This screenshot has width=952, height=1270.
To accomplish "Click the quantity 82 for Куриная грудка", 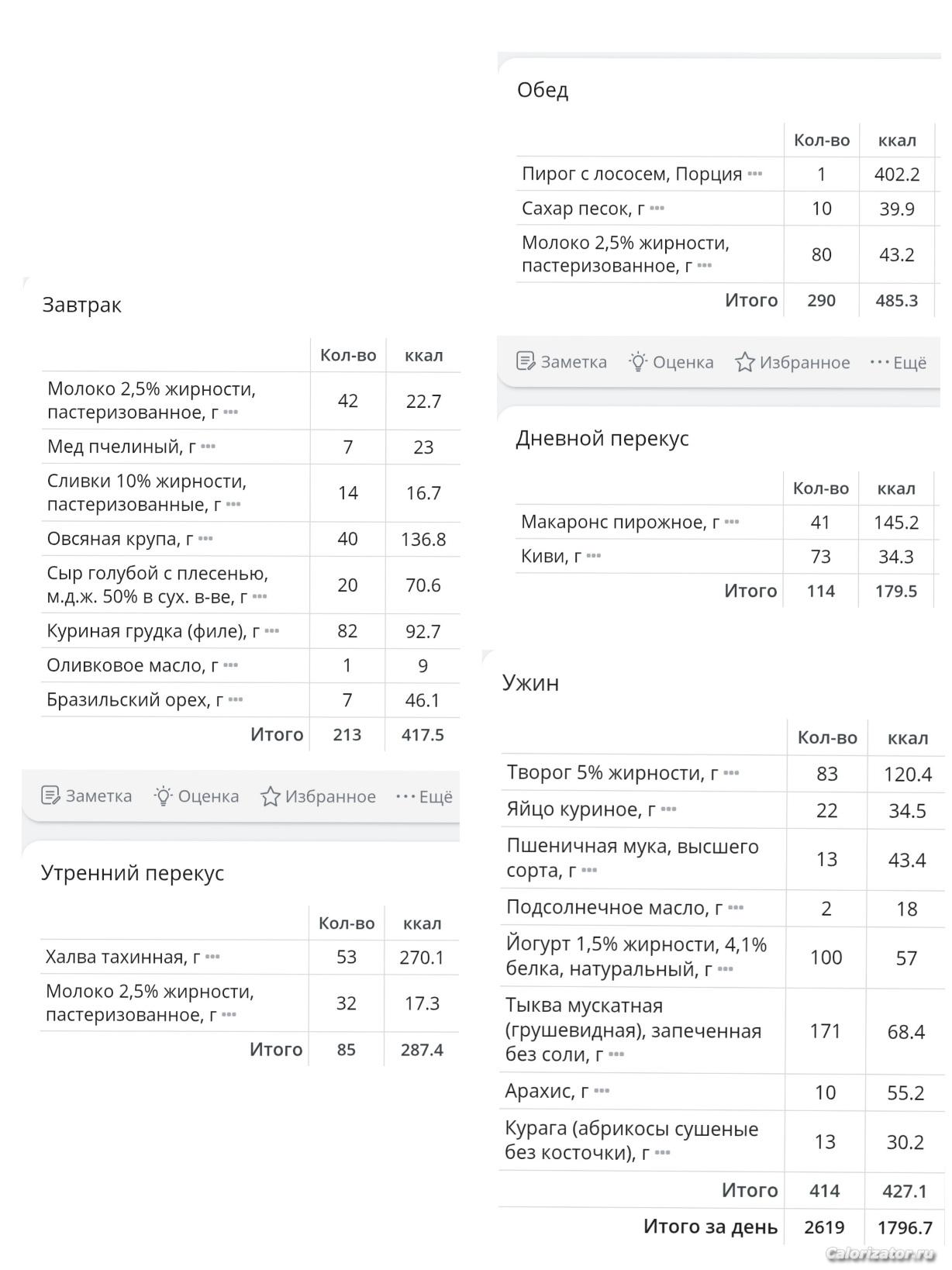I will (347, 631).
